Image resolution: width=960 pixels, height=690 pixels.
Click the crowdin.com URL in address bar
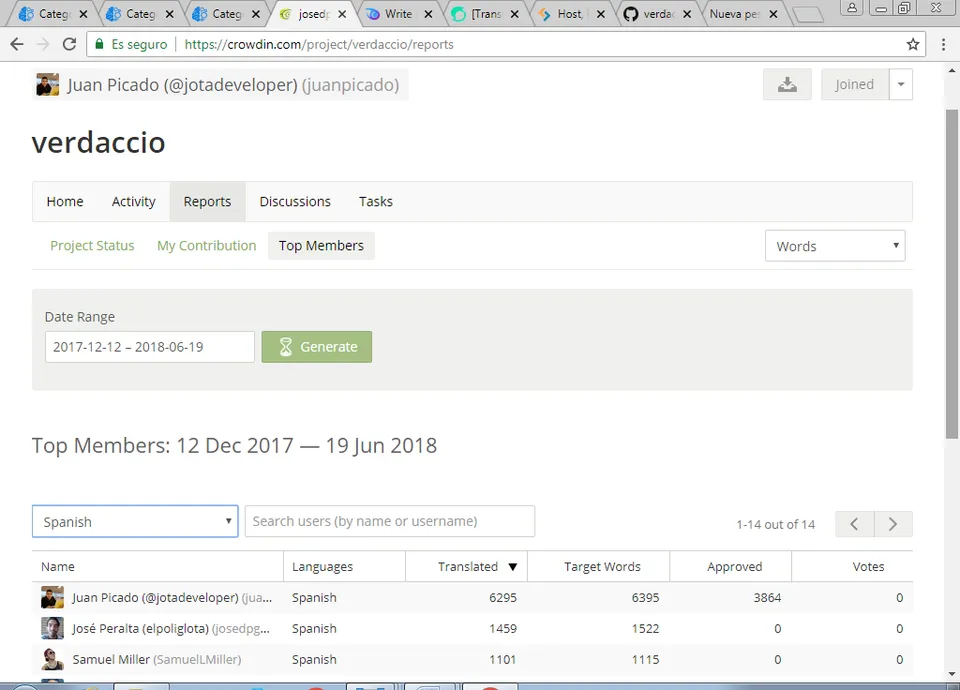[319, 44]
